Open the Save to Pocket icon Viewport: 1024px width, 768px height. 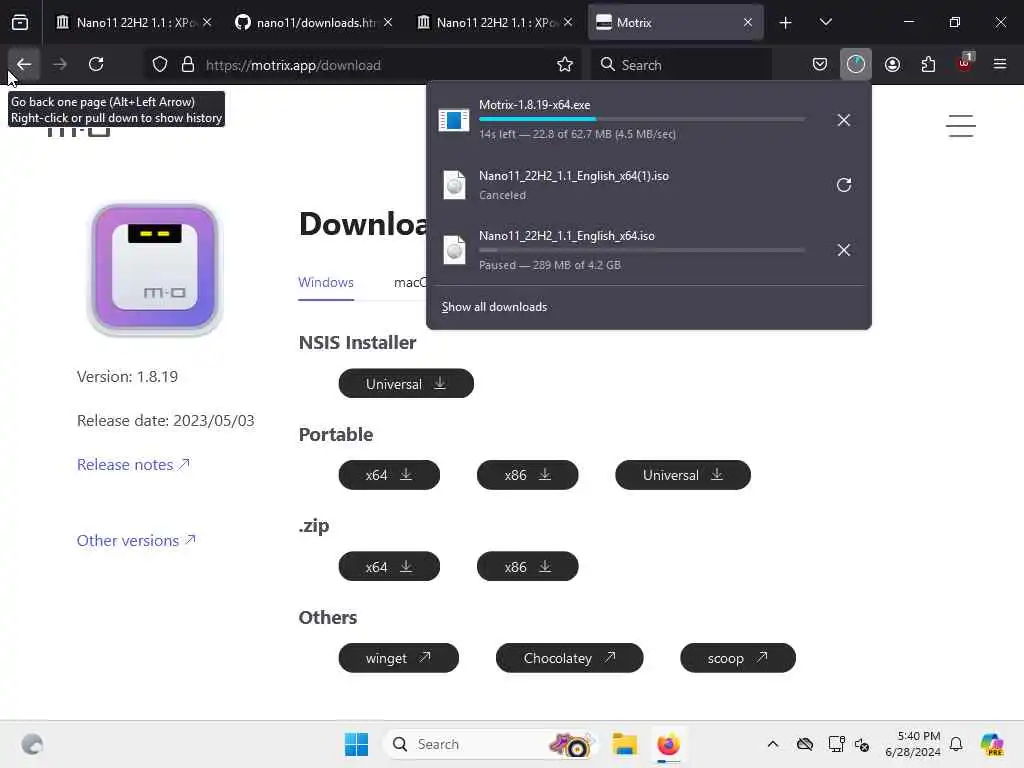point(820,64)
